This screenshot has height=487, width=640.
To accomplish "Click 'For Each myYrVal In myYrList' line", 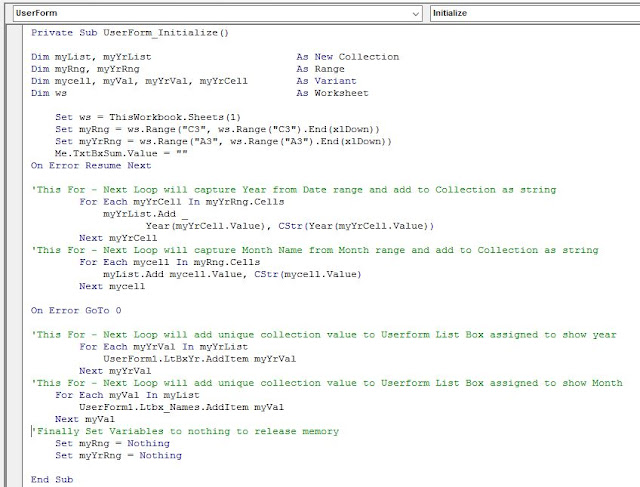I will tap(164, 347).
